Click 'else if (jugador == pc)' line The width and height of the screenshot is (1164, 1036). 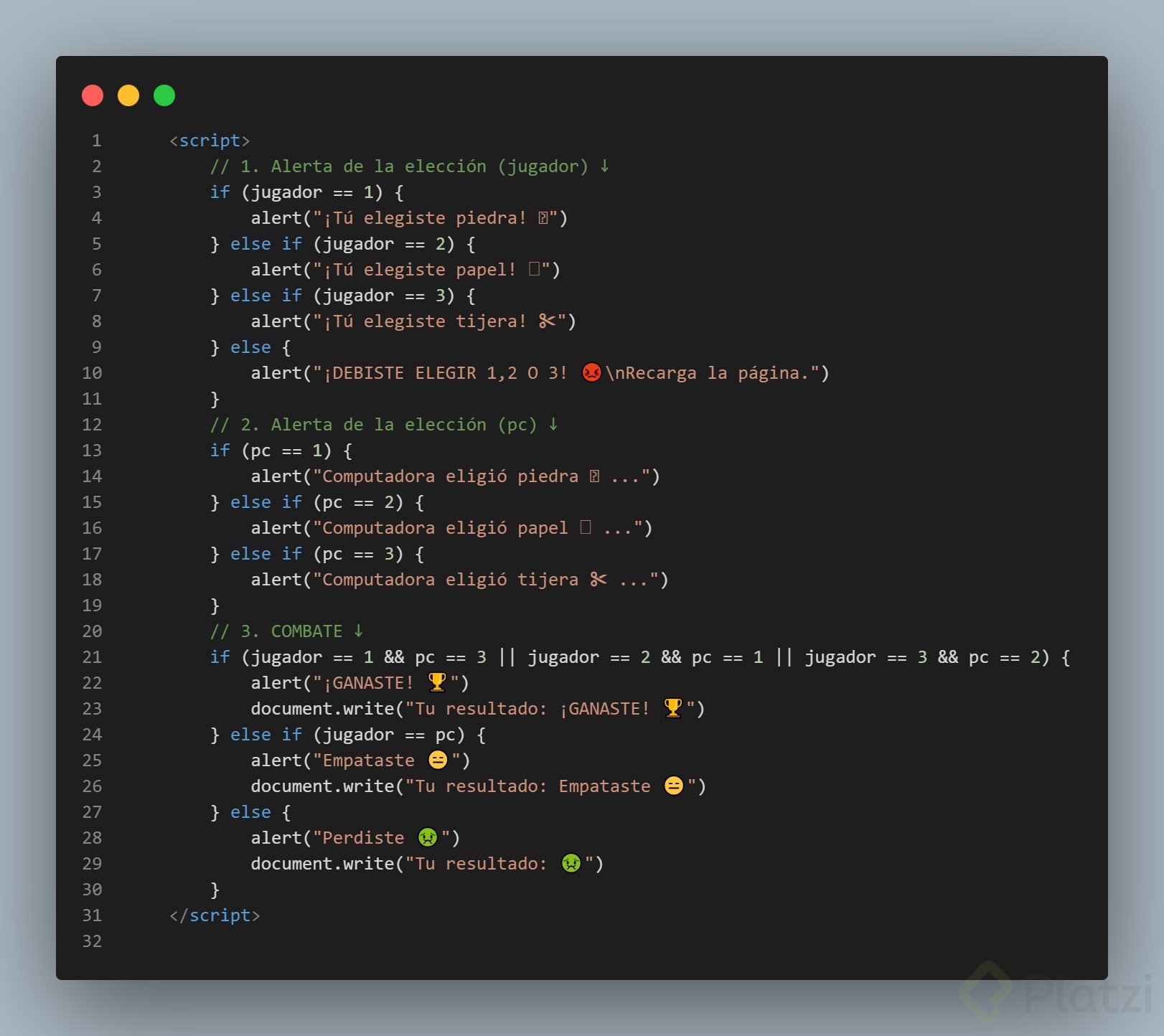click(347, 735)
